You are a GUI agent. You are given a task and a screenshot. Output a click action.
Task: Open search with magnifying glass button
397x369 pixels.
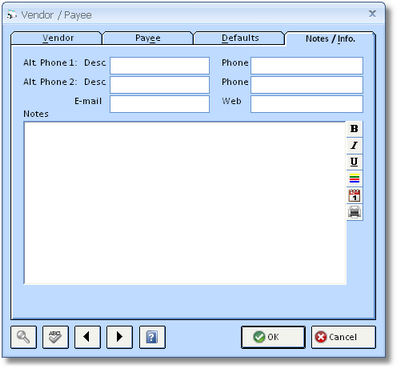coord(23,337)
